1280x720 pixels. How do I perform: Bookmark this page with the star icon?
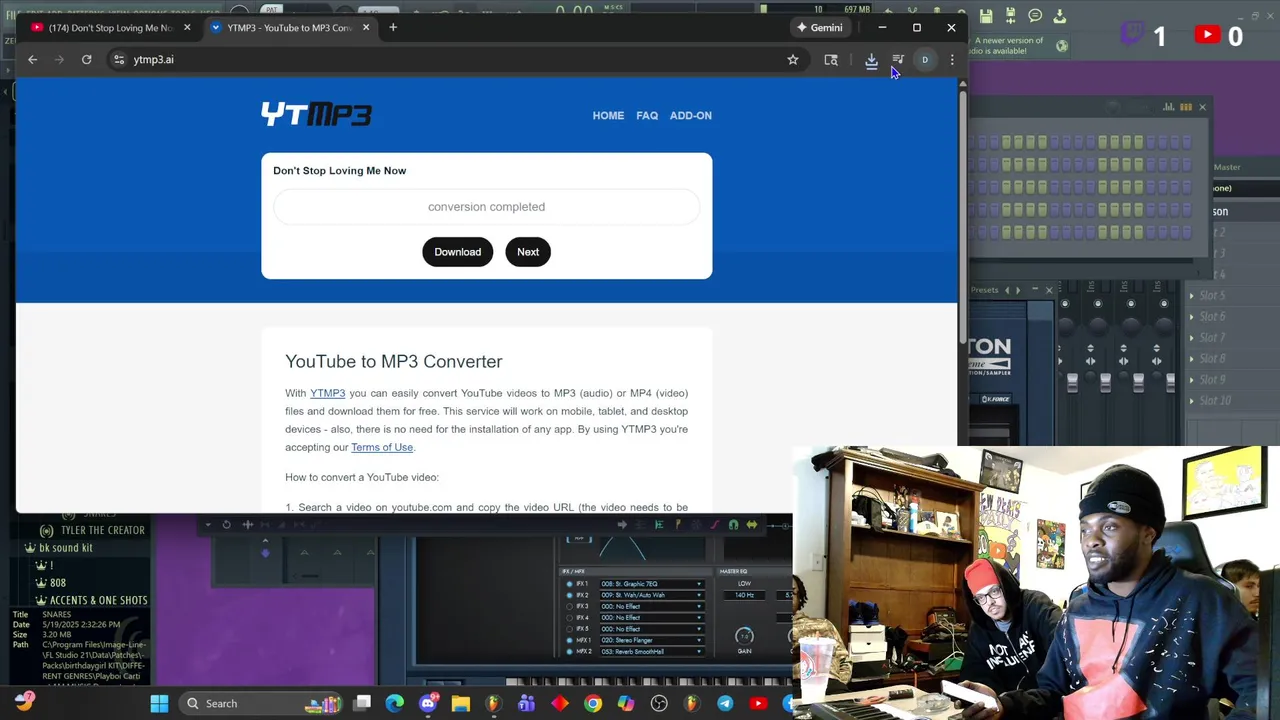tap(793, 60)
